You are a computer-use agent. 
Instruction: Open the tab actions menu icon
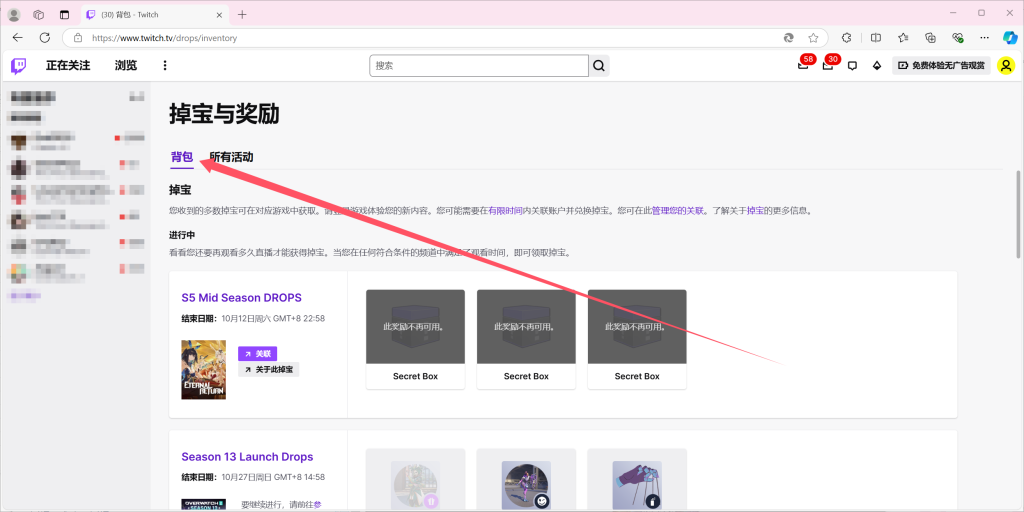coord(64,14)
